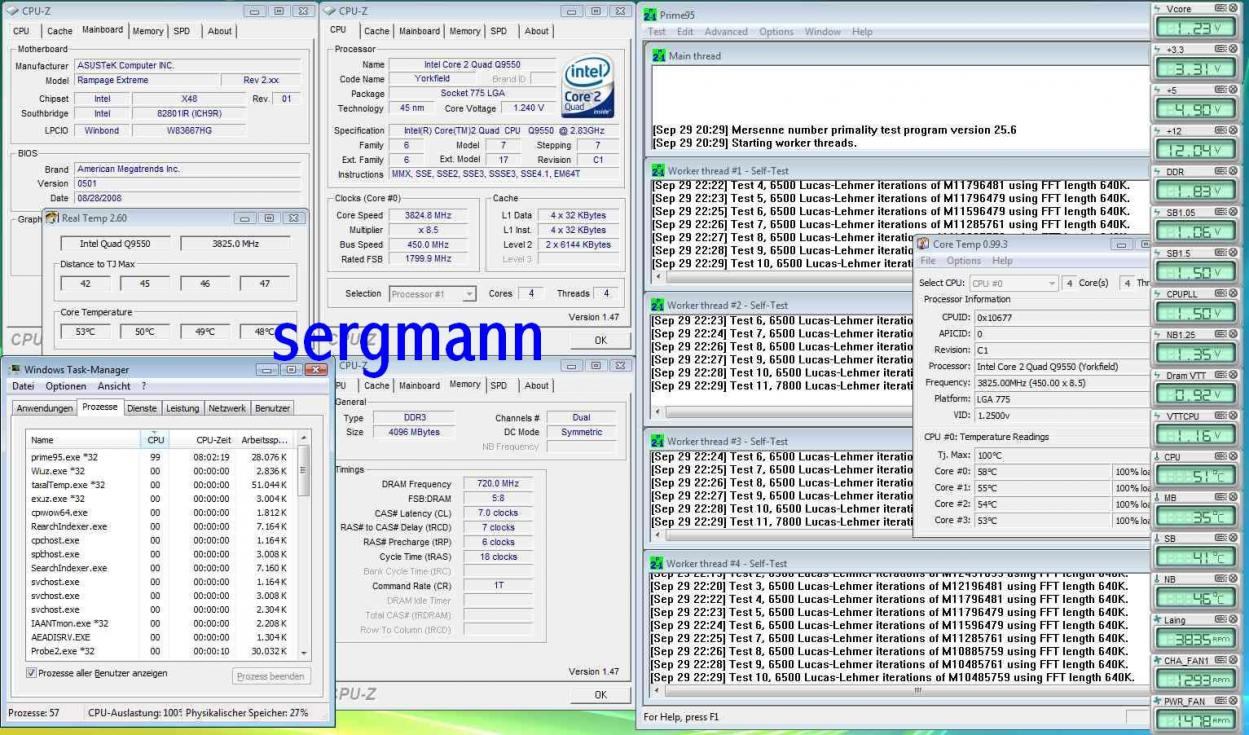Toggle 'Prozesse aller Benutzer anzeigen' checkbox
The height and width of the screenshot is (735, 1249).
[33, 673]
